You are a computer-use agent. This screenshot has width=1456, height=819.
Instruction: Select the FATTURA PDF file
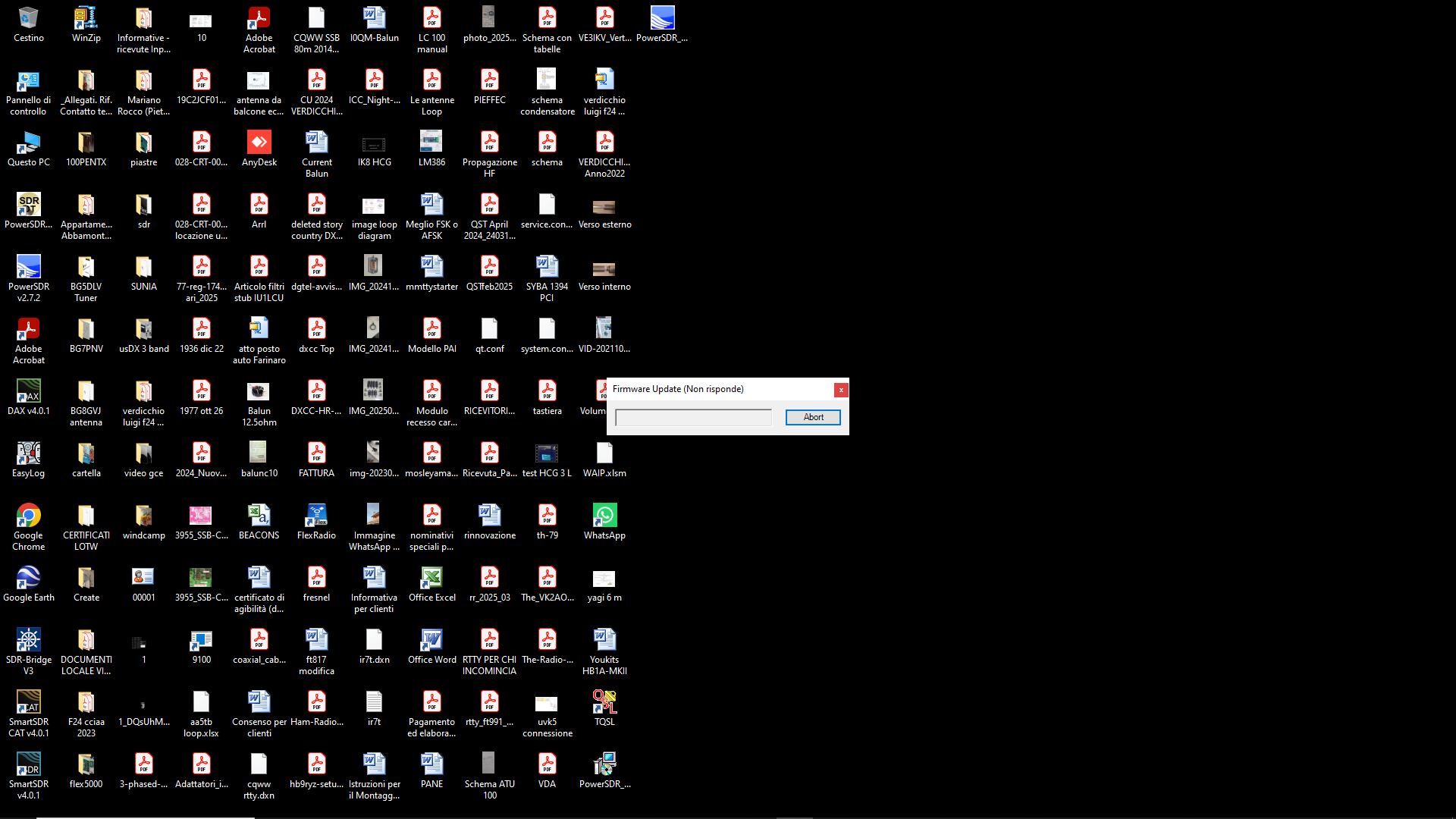coord(316,460)
